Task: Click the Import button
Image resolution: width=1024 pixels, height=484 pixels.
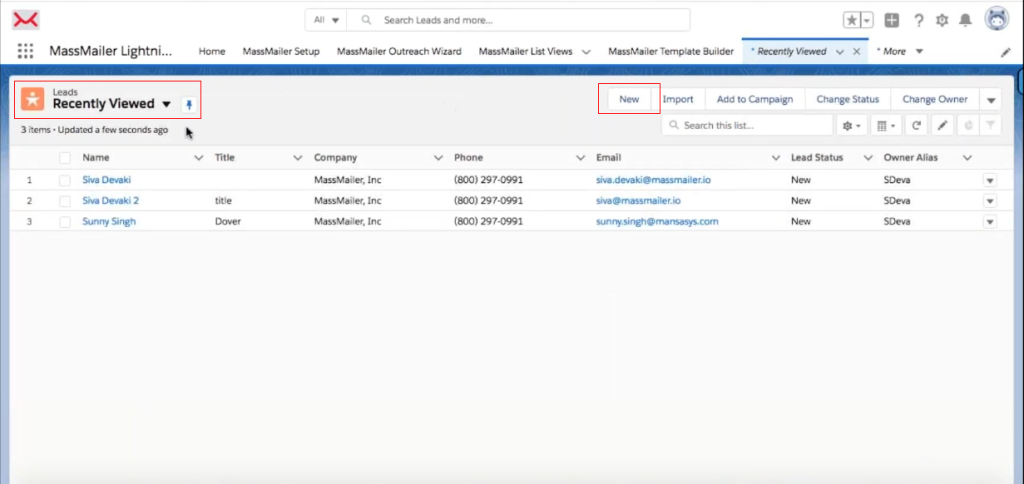Action: click(x=678, y=99)
